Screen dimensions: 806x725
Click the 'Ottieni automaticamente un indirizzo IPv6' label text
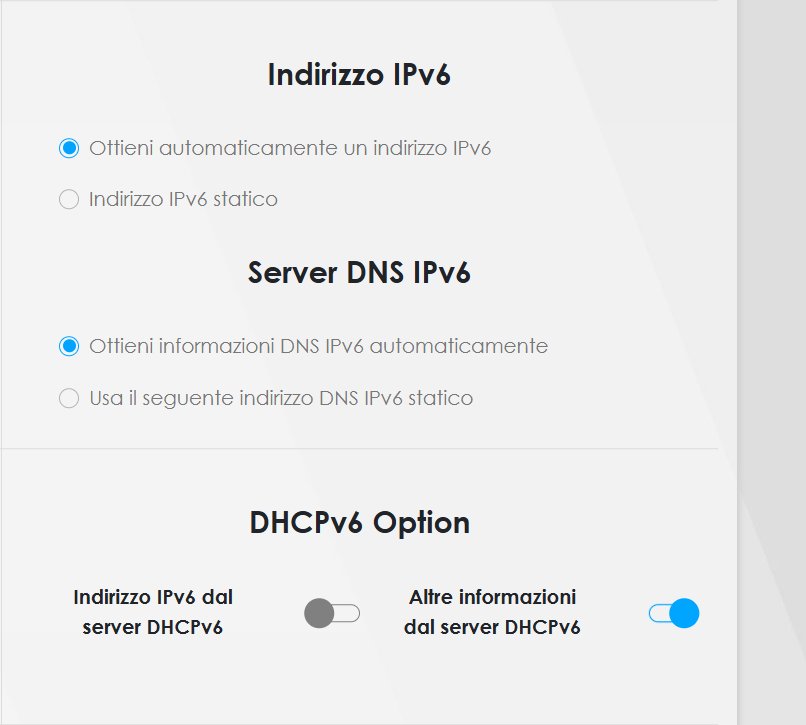(x=290, y=149)
